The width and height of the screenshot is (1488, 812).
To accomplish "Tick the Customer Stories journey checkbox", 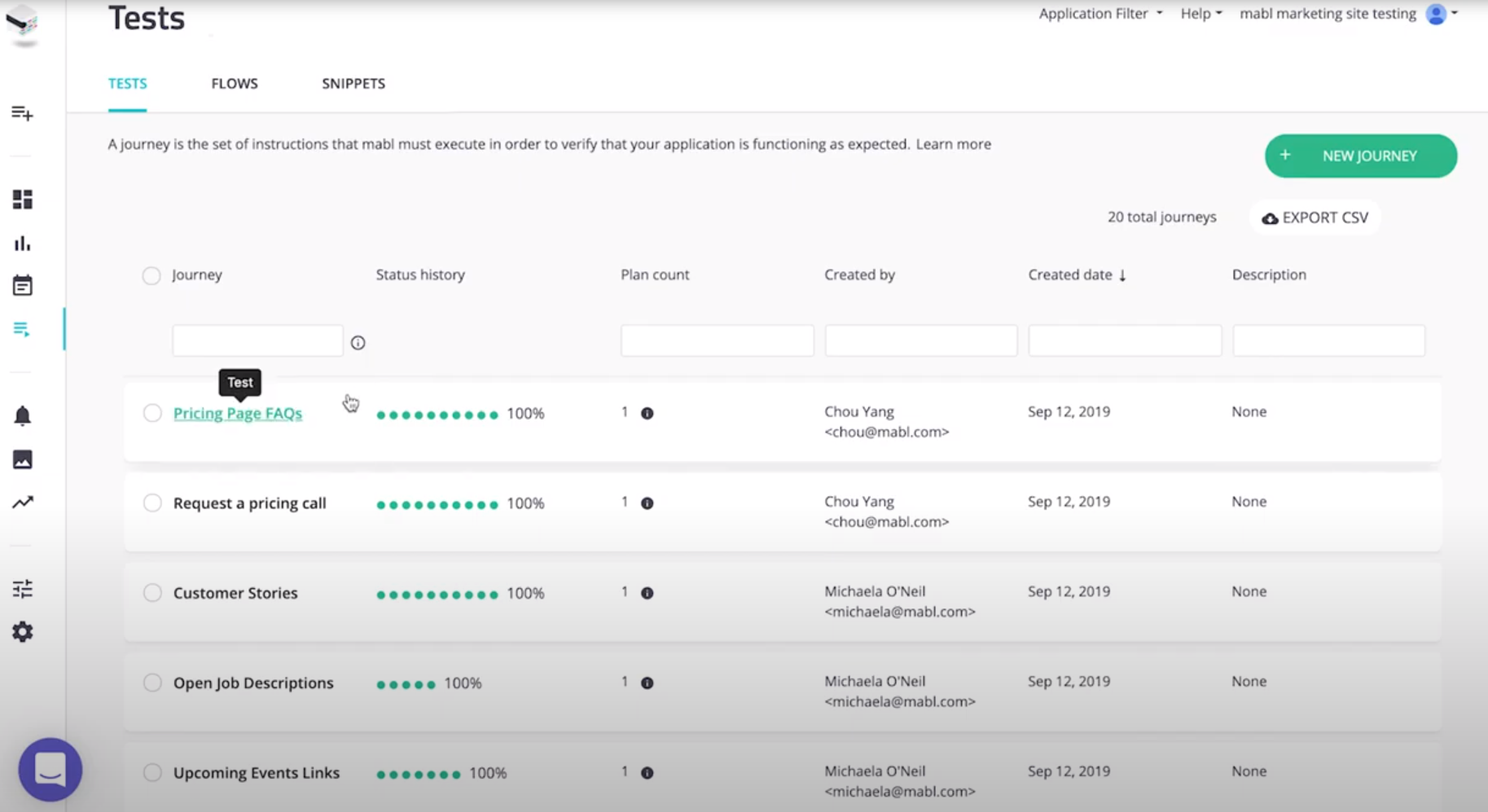I will click(x=152, y=593).
